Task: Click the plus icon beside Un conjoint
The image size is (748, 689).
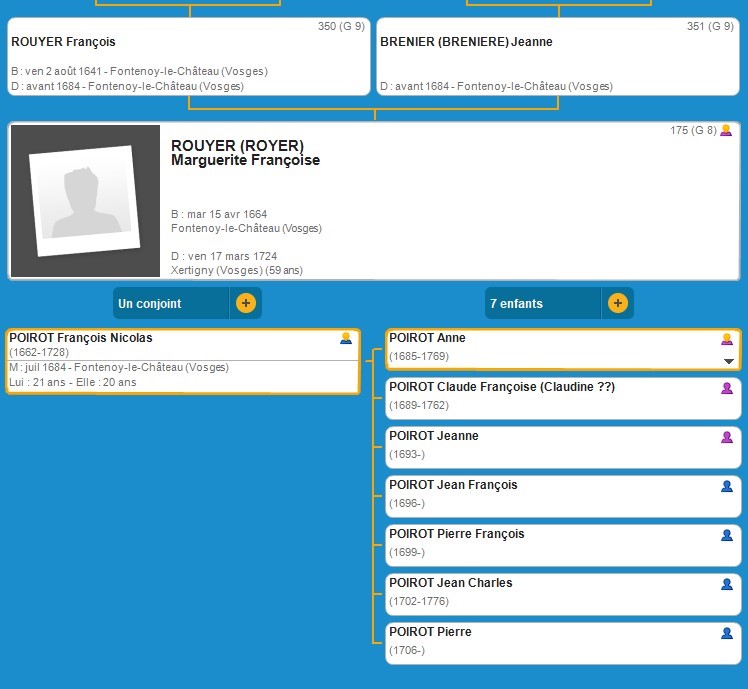Action: pos(245,303)
